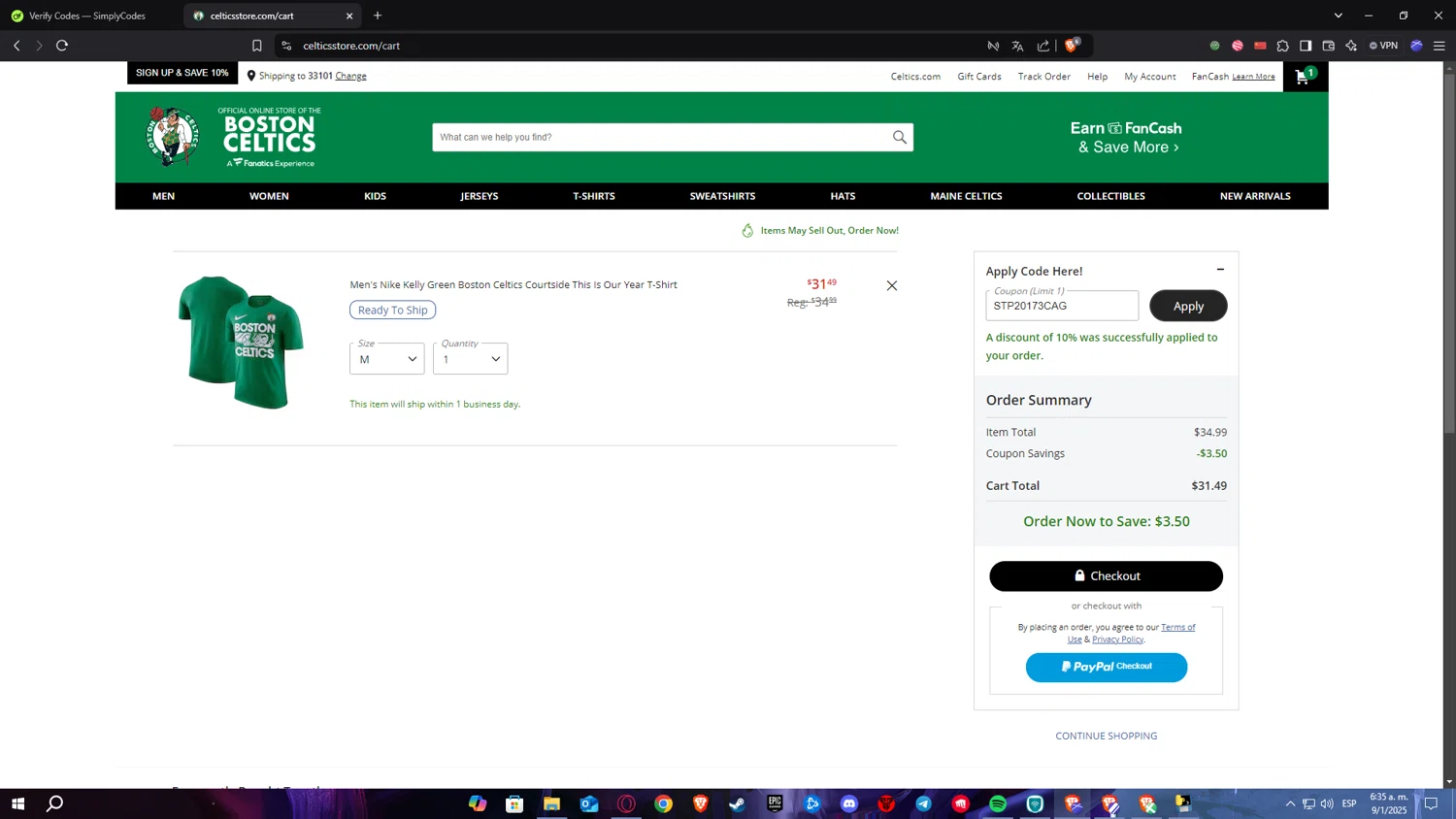The image size is (1456, 819).
Task: Open the HATS menu
Action: (843, 196)
